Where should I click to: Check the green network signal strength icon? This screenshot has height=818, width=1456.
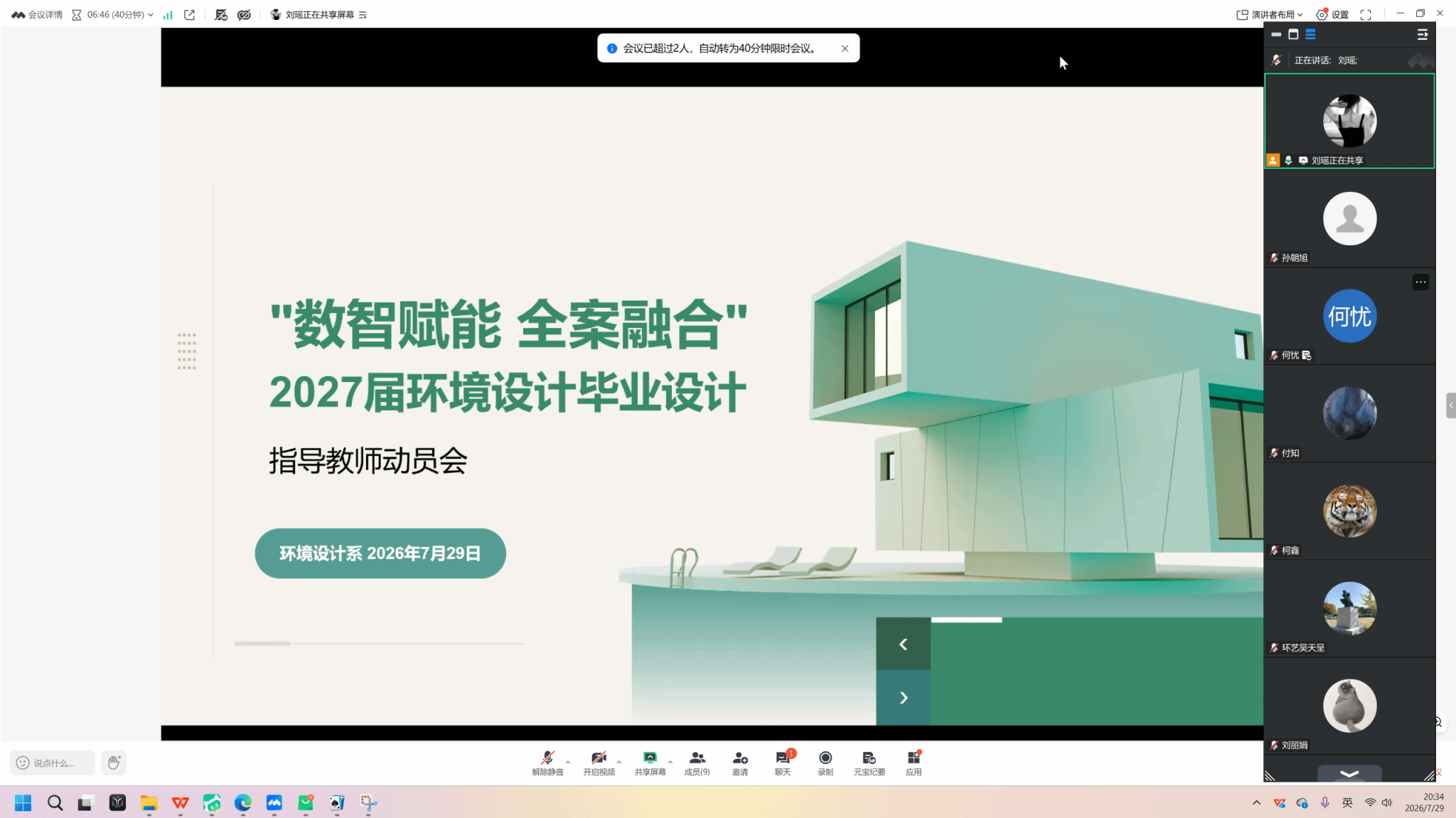click(x=168, y=14)
